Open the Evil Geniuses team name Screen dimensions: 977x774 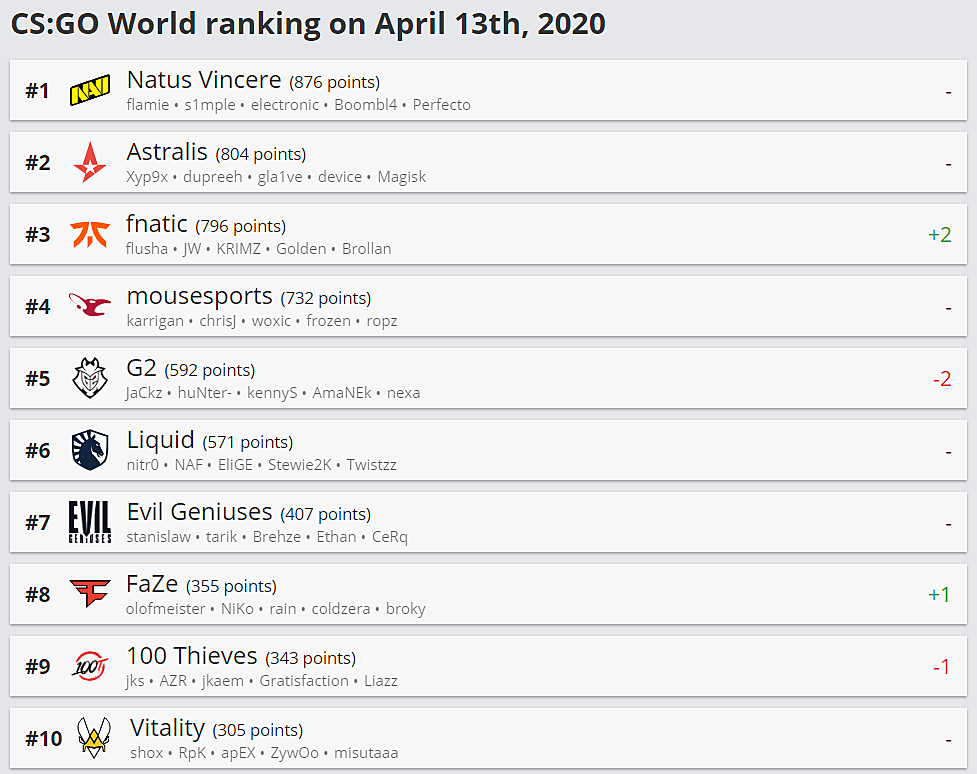(x=199, y=512)
